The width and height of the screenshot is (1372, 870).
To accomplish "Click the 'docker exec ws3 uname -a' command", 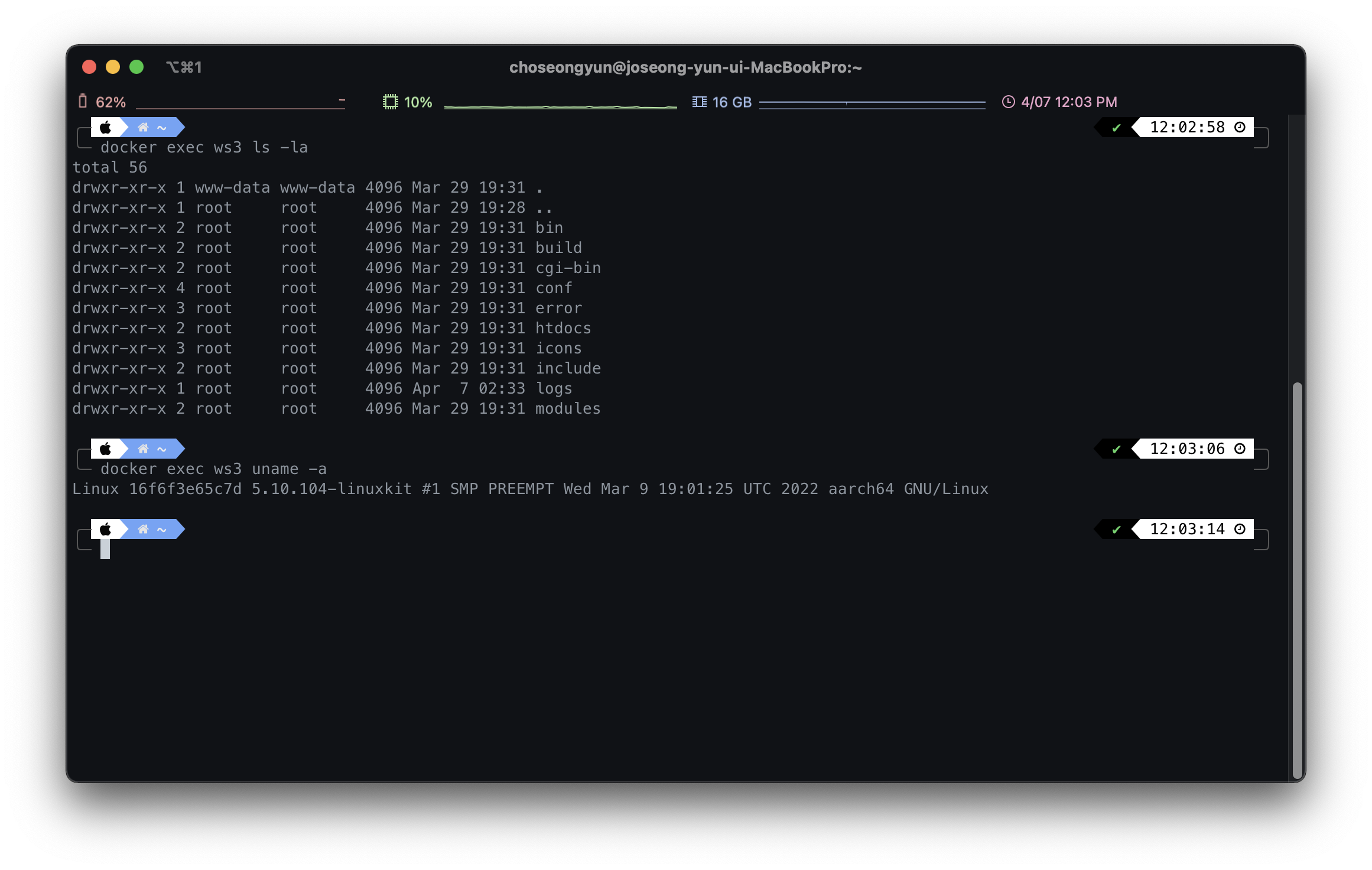I will [213, 469].
